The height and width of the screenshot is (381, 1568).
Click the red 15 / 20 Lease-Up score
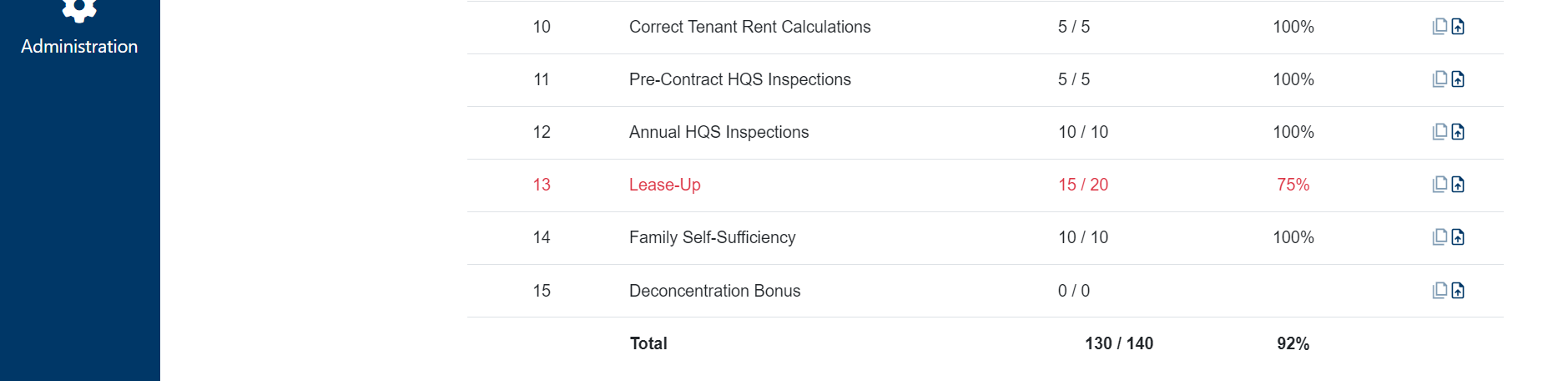[1082, 185]
